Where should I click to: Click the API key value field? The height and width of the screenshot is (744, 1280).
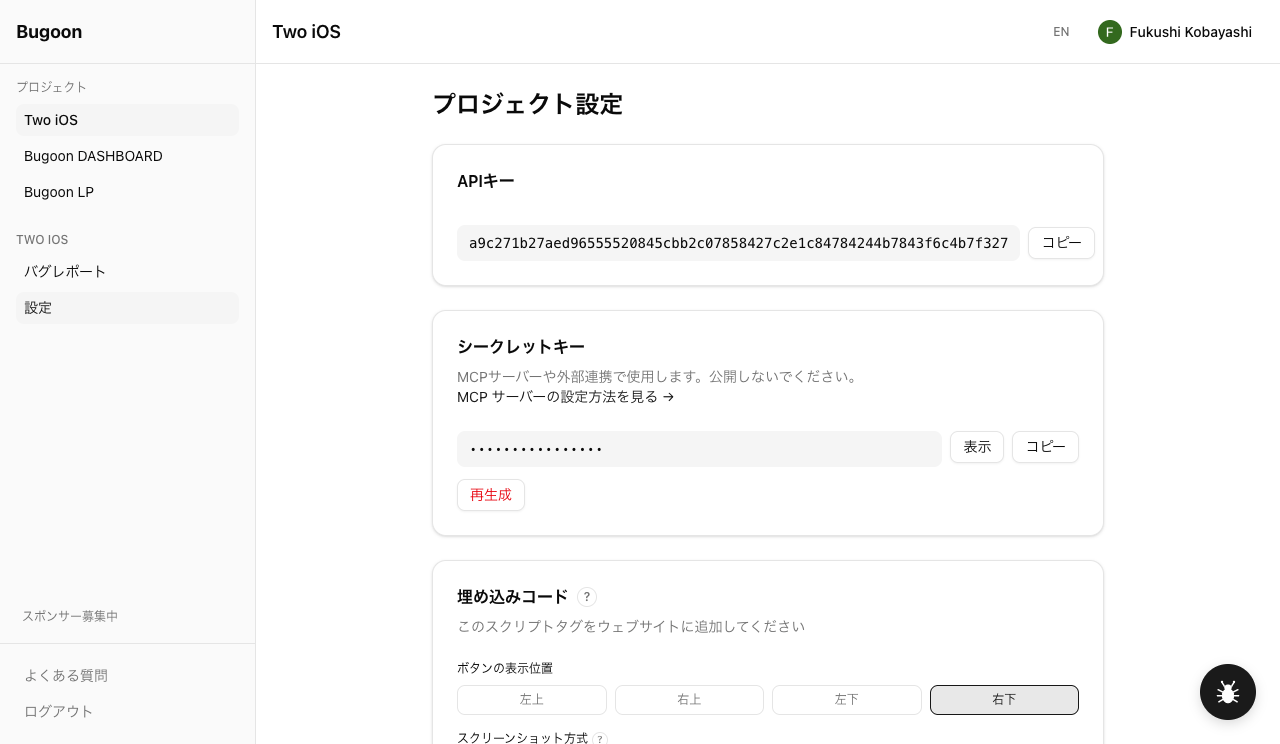point(738,243)
